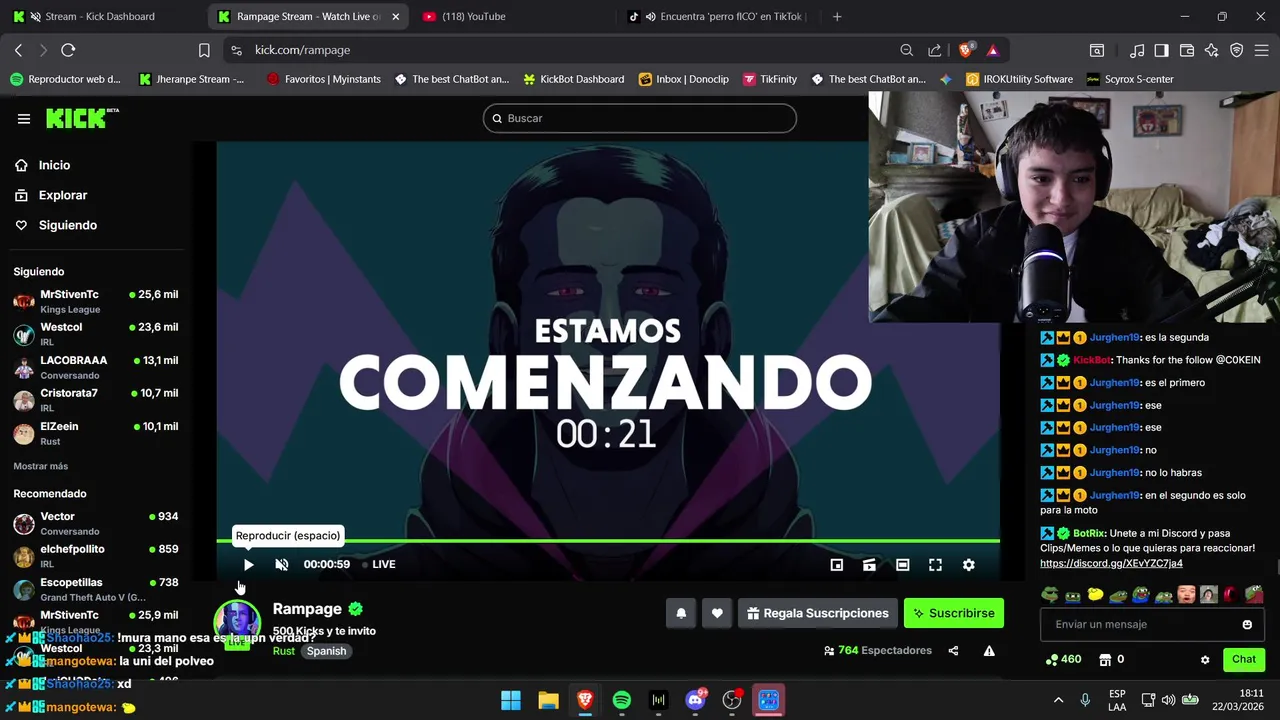1280x720 pixels.
Task: Go back in browser
Action: (x=18, y=50)
